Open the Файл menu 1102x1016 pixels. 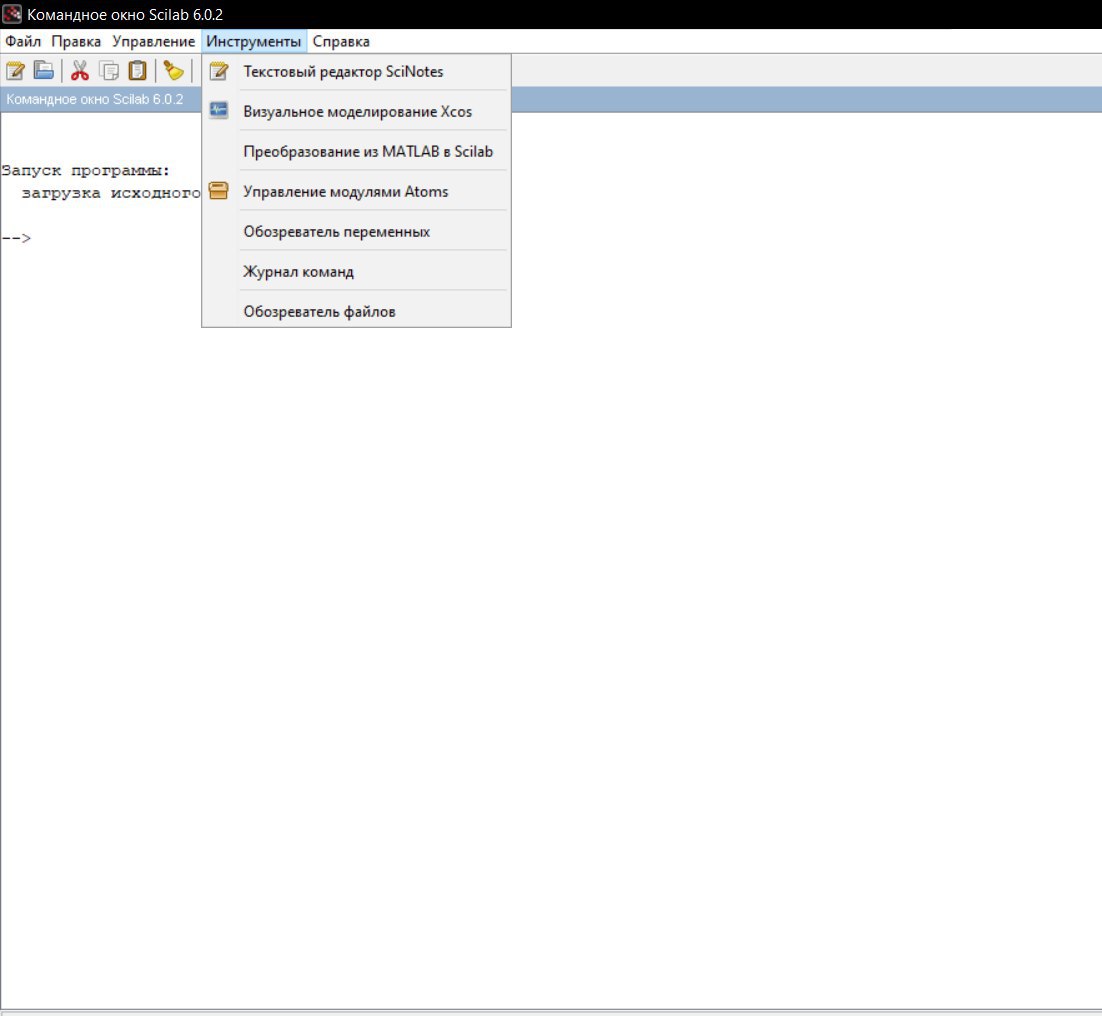pyautogui.click(x=23, y=41)
